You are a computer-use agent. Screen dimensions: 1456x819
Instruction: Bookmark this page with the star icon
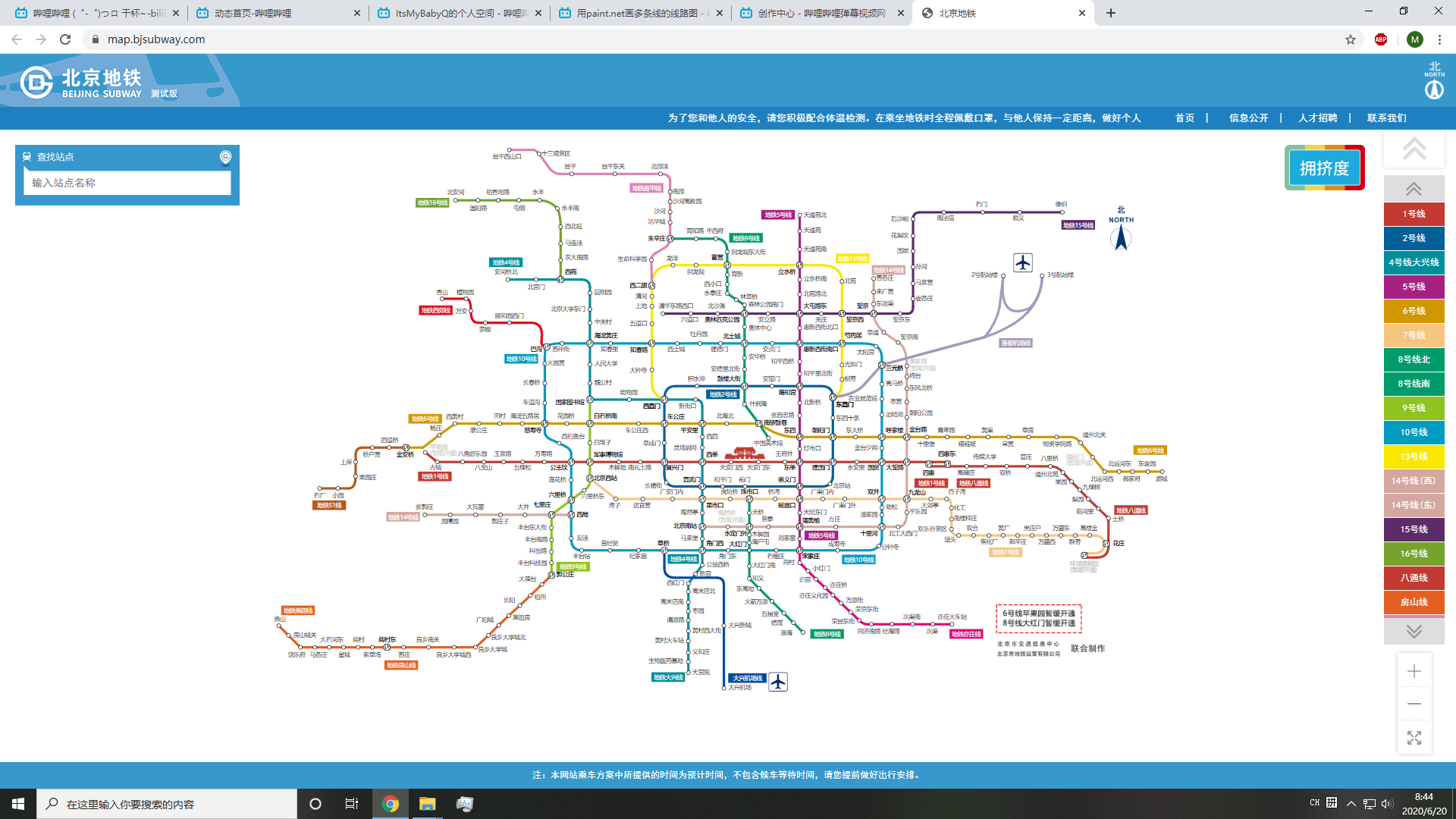(x=1351, y=39)
